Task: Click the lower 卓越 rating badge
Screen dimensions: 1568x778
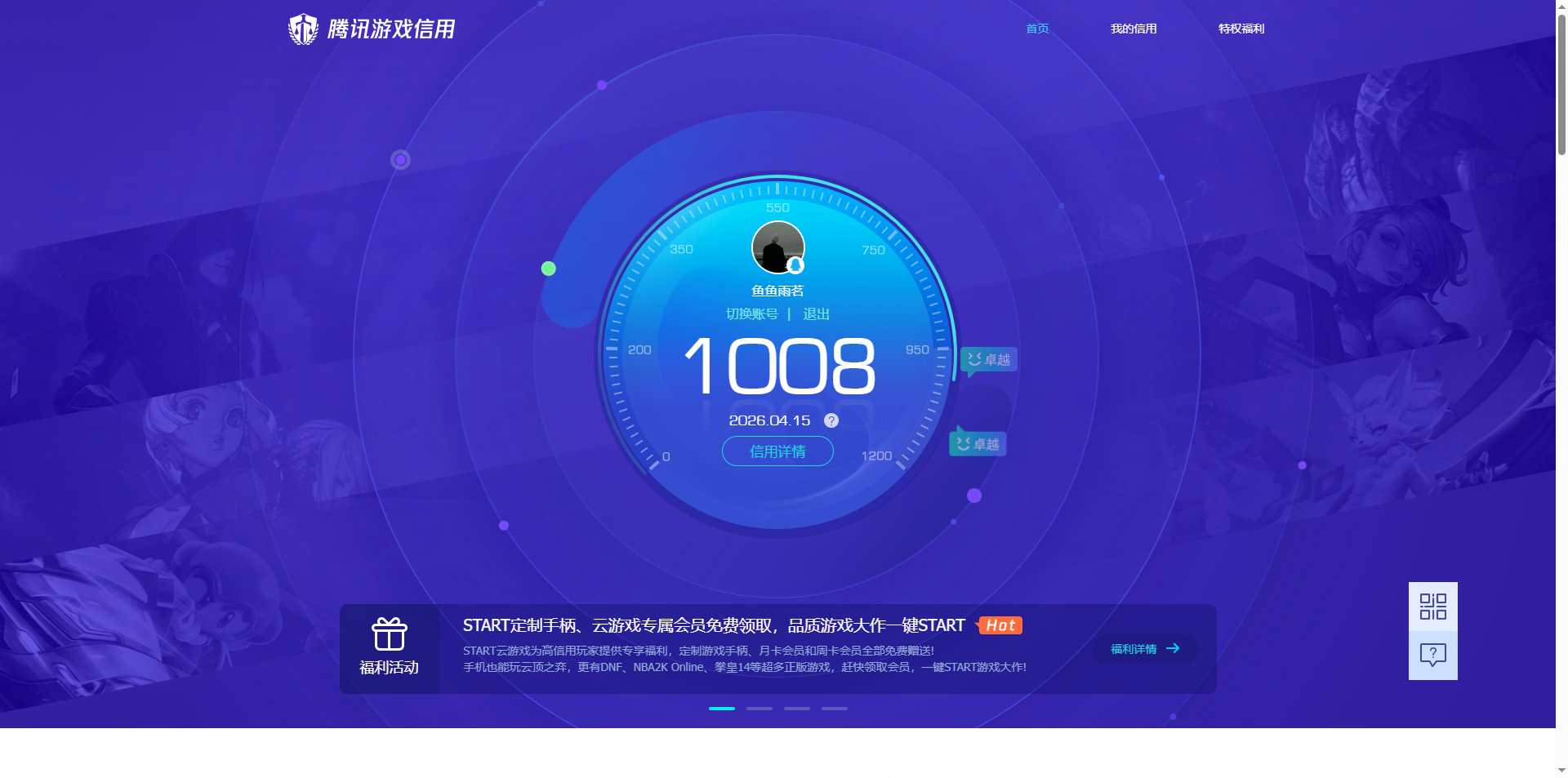Action: pos(977,442)
